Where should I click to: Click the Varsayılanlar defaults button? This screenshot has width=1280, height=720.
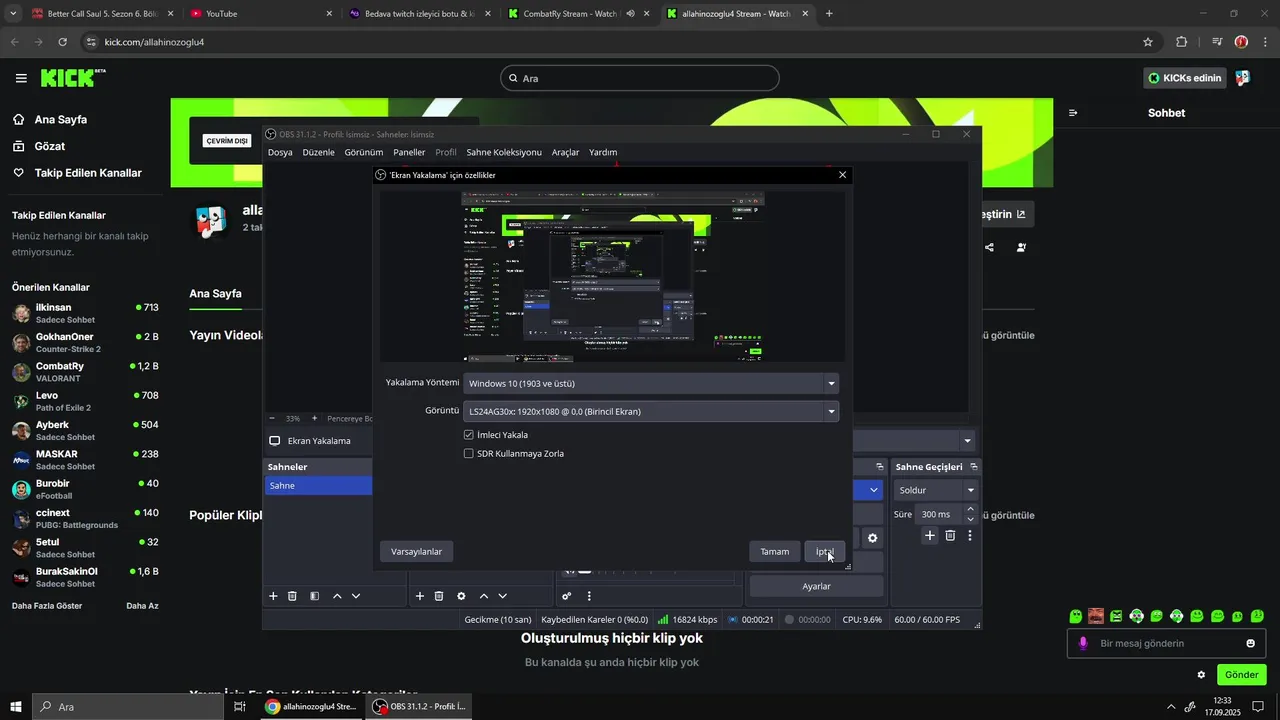(417, 551)
